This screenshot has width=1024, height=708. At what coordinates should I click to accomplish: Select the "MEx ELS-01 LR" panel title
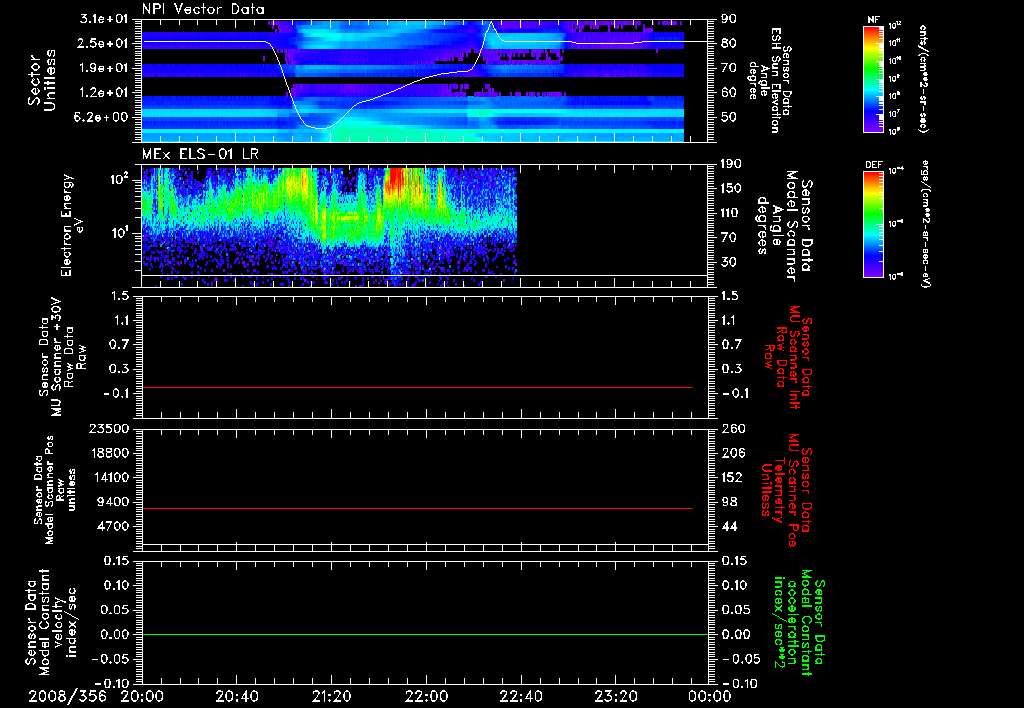[200, 155]
